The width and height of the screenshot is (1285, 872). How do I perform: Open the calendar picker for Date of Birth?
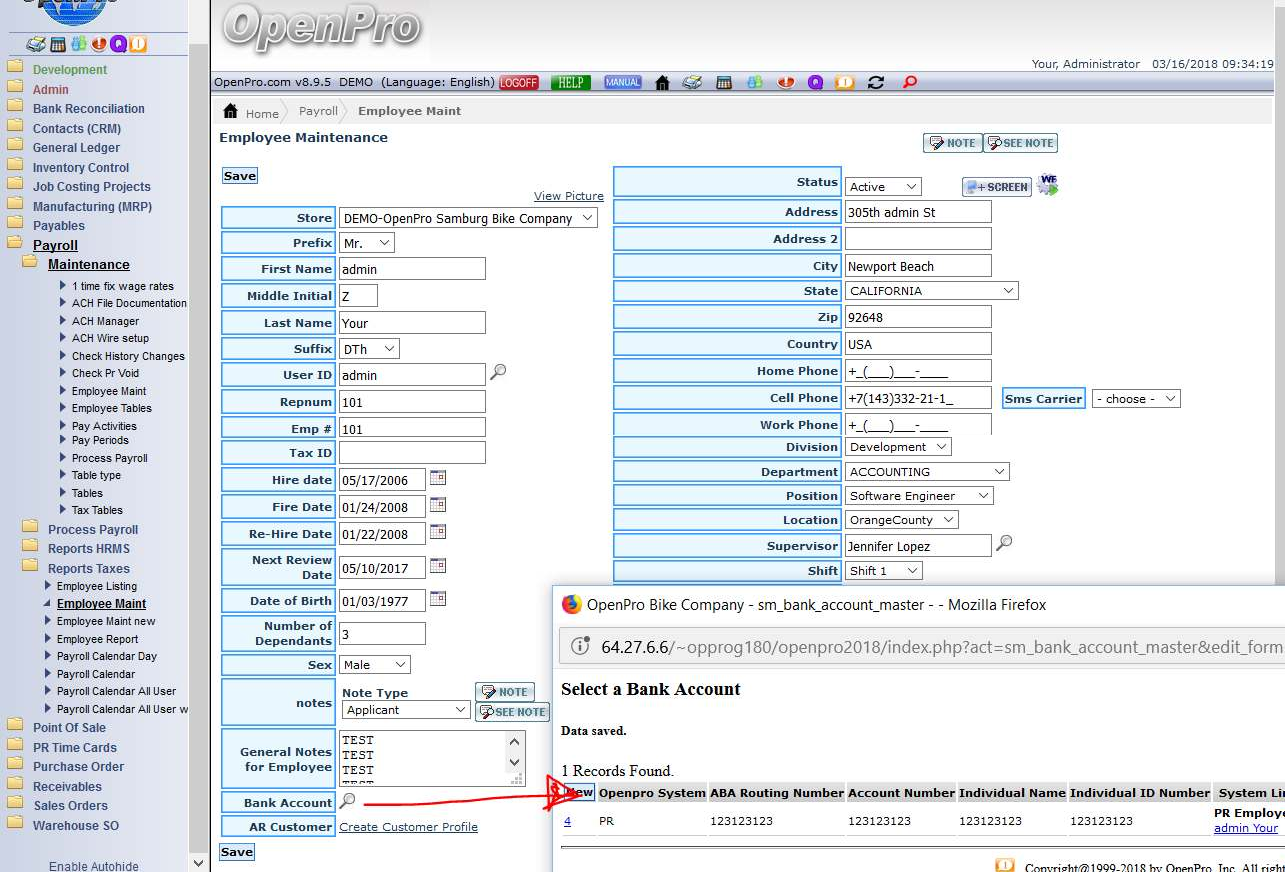[x=438, y=599]
